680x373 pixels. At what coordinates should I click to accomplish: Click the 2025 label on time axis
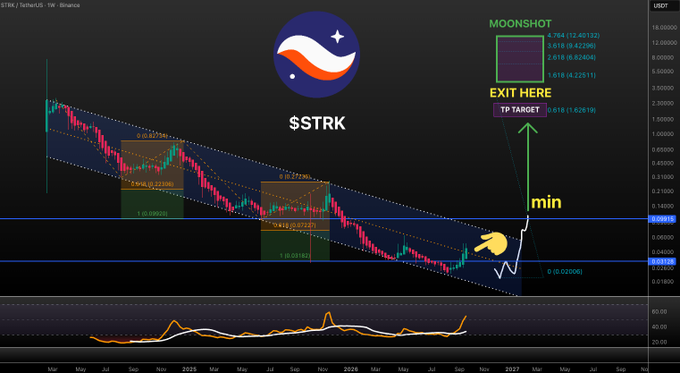(189, 369)
